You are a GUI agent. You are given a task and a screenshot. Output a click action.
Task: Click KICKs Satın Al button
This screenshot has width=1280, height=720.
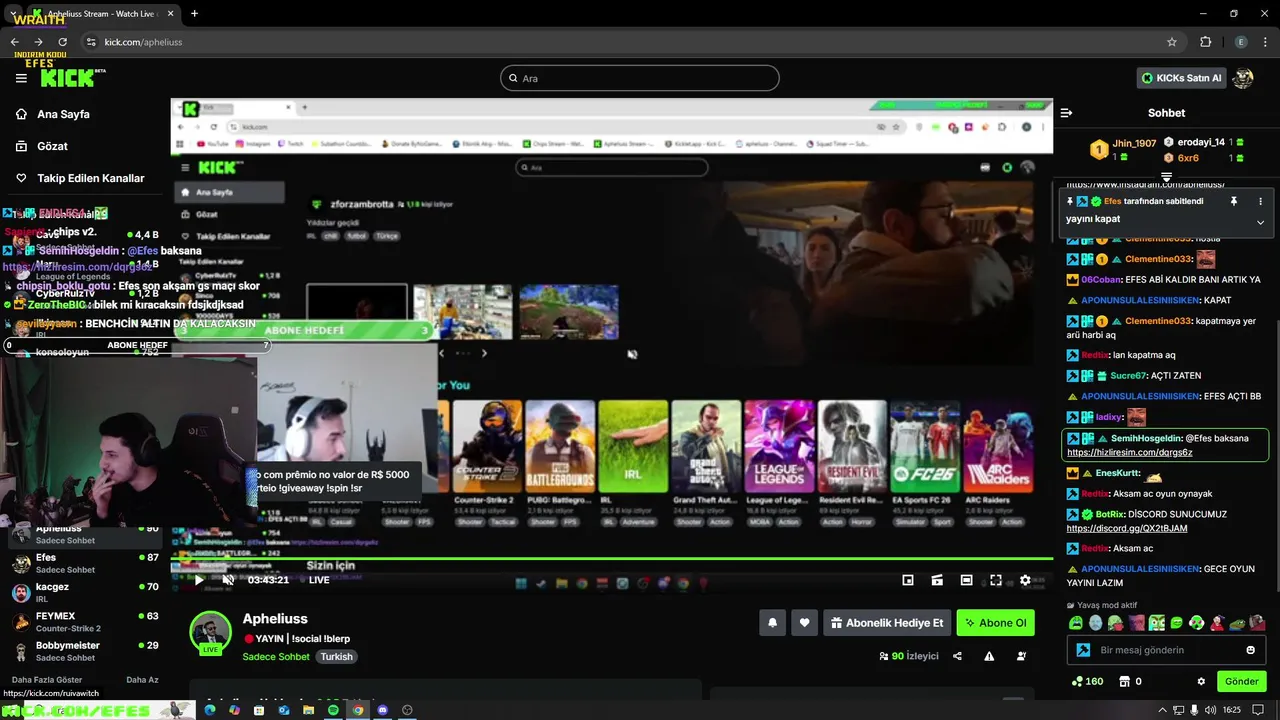point(1181,78)
